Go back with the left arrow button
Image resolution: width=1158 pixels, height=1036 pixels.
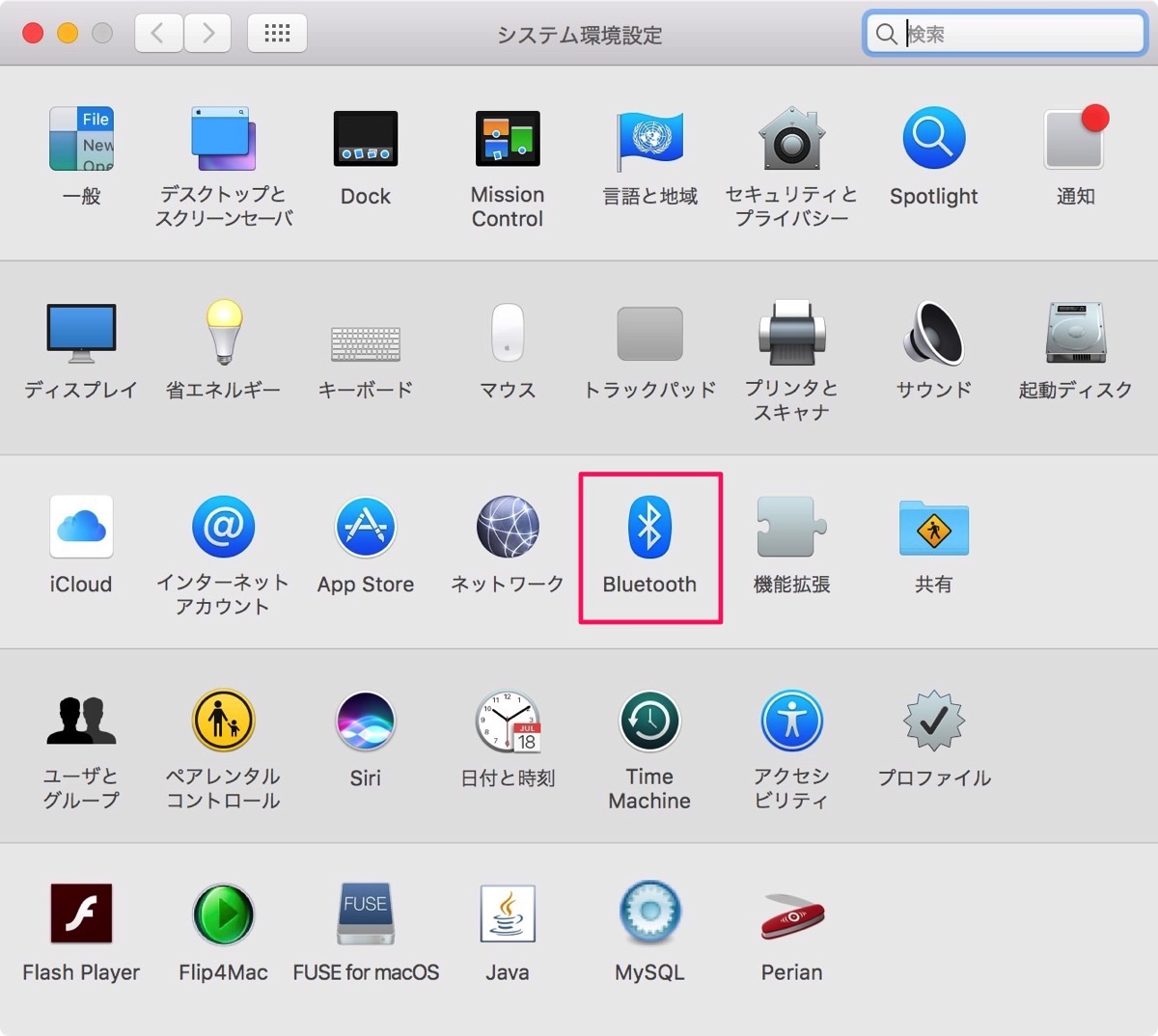tap(157, 34)
